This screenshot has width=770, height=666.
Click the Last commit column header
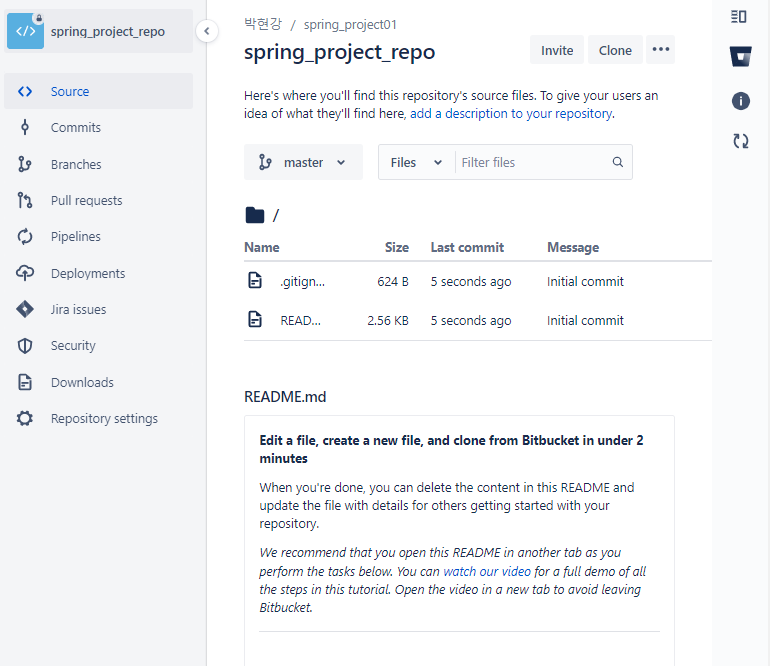point(467,248)
